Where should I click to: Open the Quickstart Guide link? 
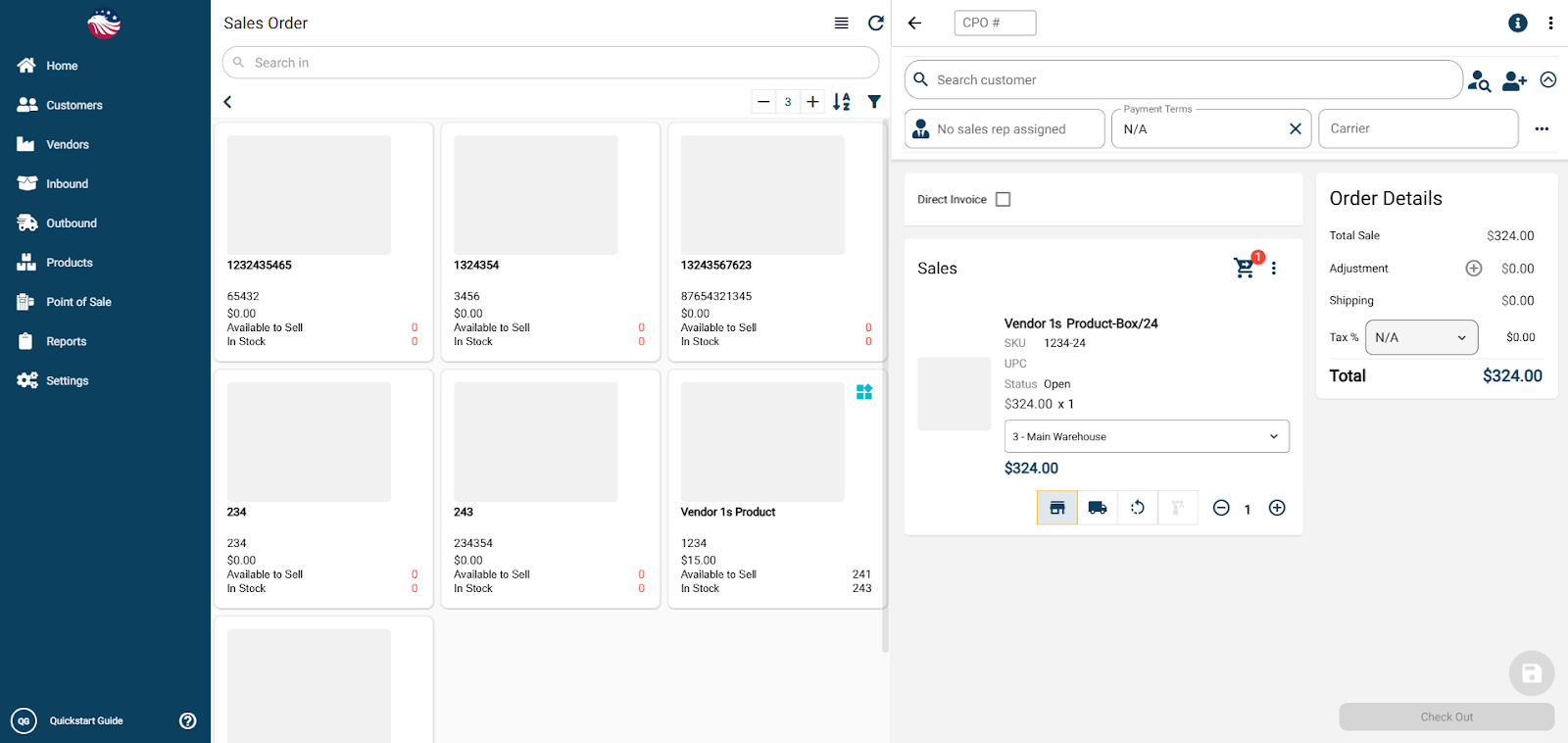(86, 720)
